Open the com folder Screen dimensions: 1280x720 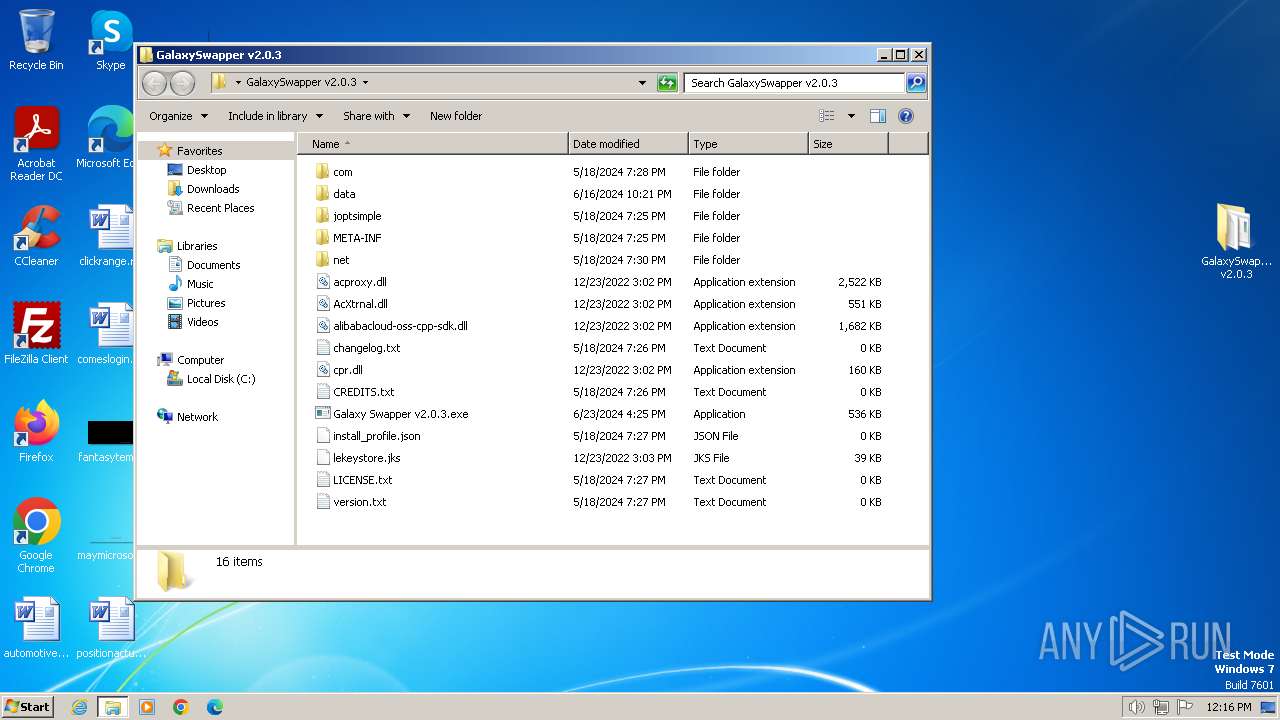[x=342, y=172]
